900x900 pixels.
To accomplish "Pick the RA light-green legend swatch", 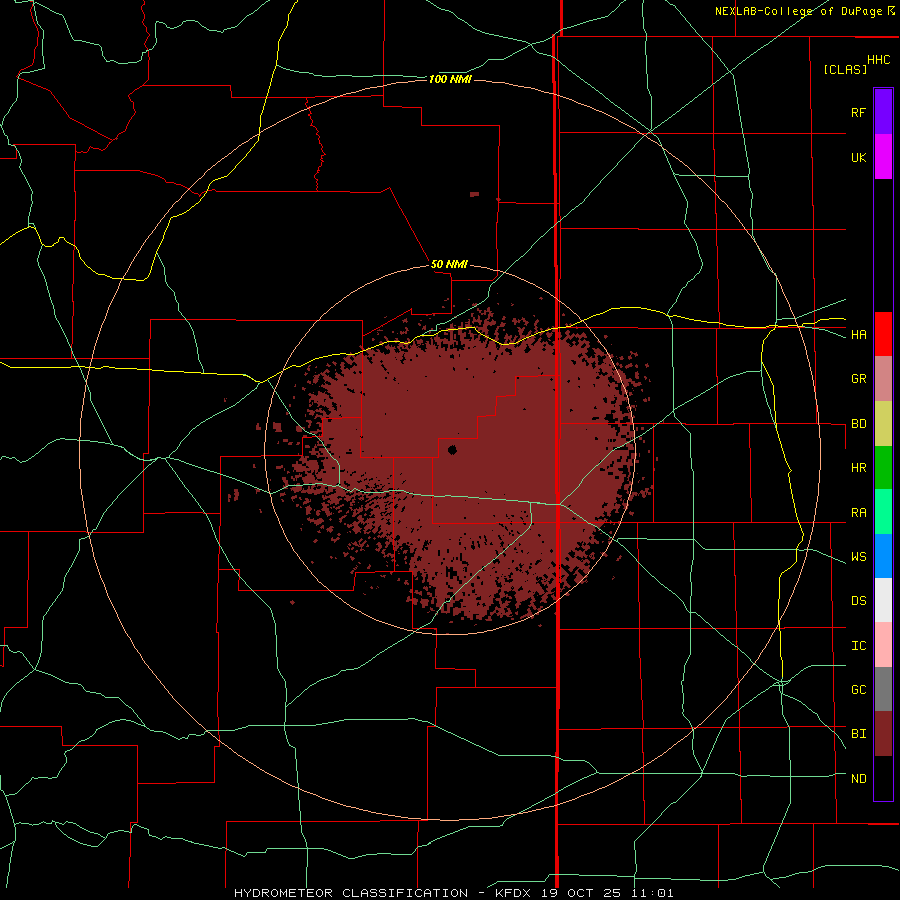I will [x=883, y=512].
